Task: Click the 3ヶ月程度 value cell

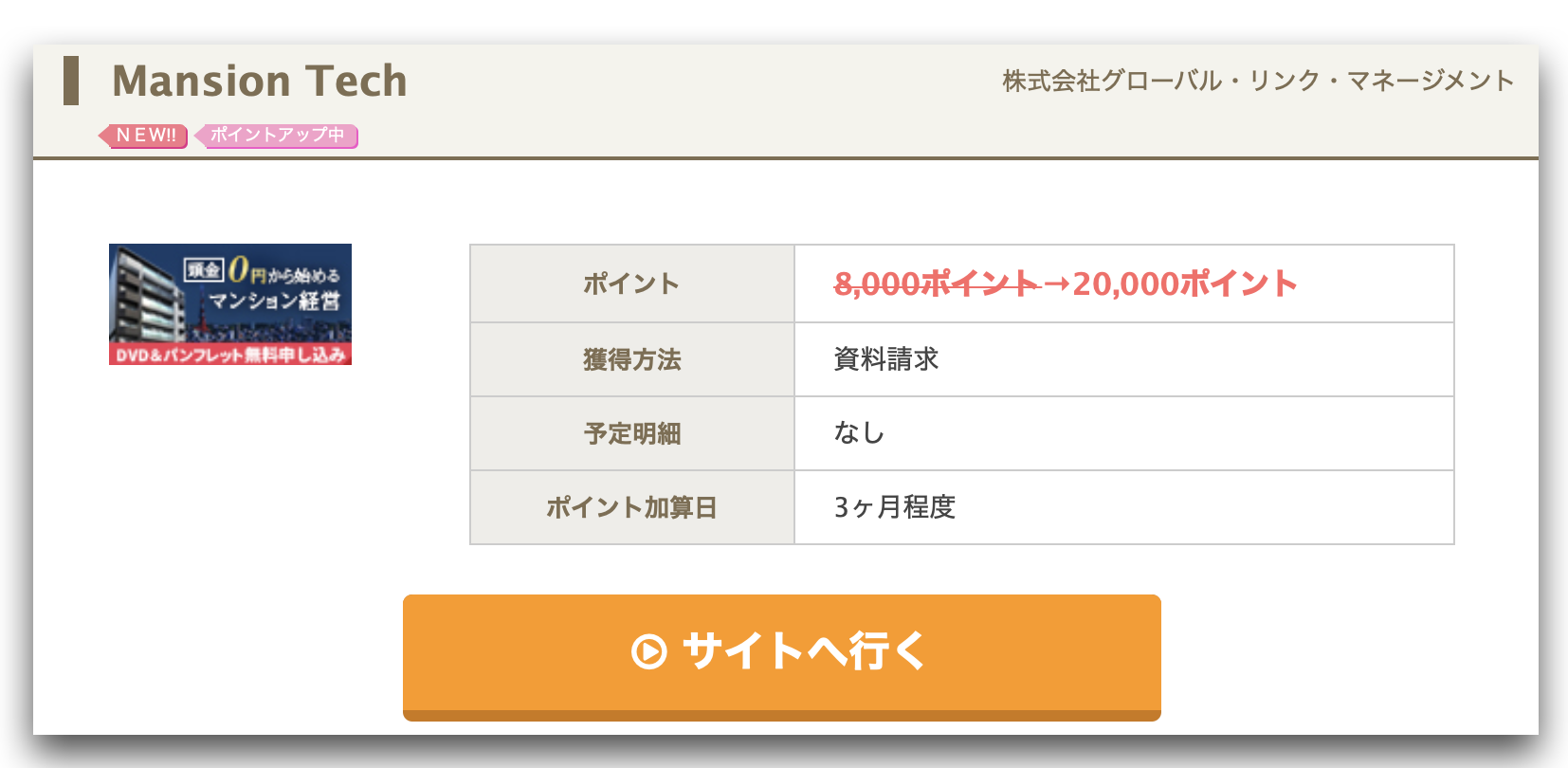Action: pos(1124,507)
